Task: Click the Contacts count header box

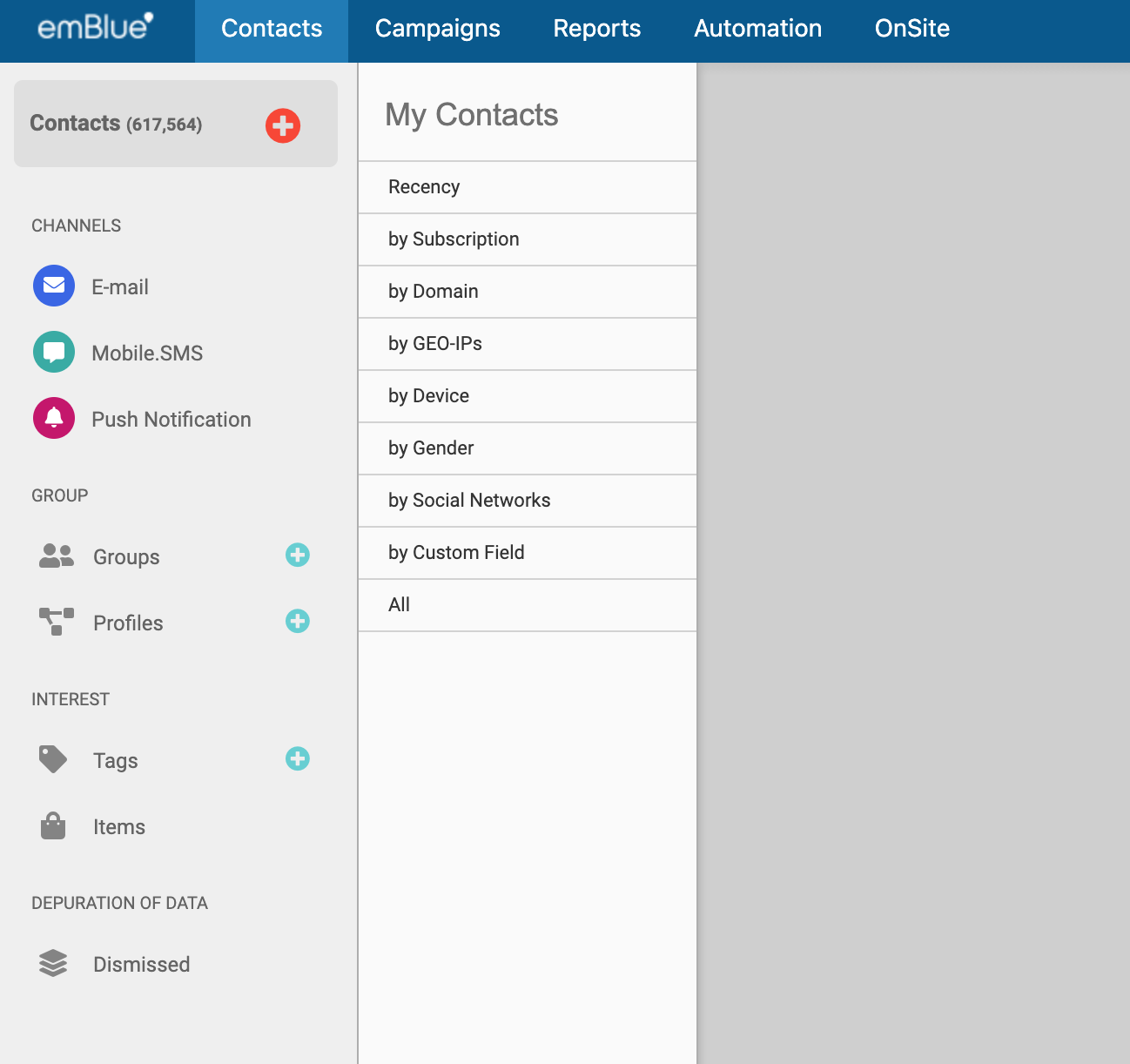Action: coord(139,124)
